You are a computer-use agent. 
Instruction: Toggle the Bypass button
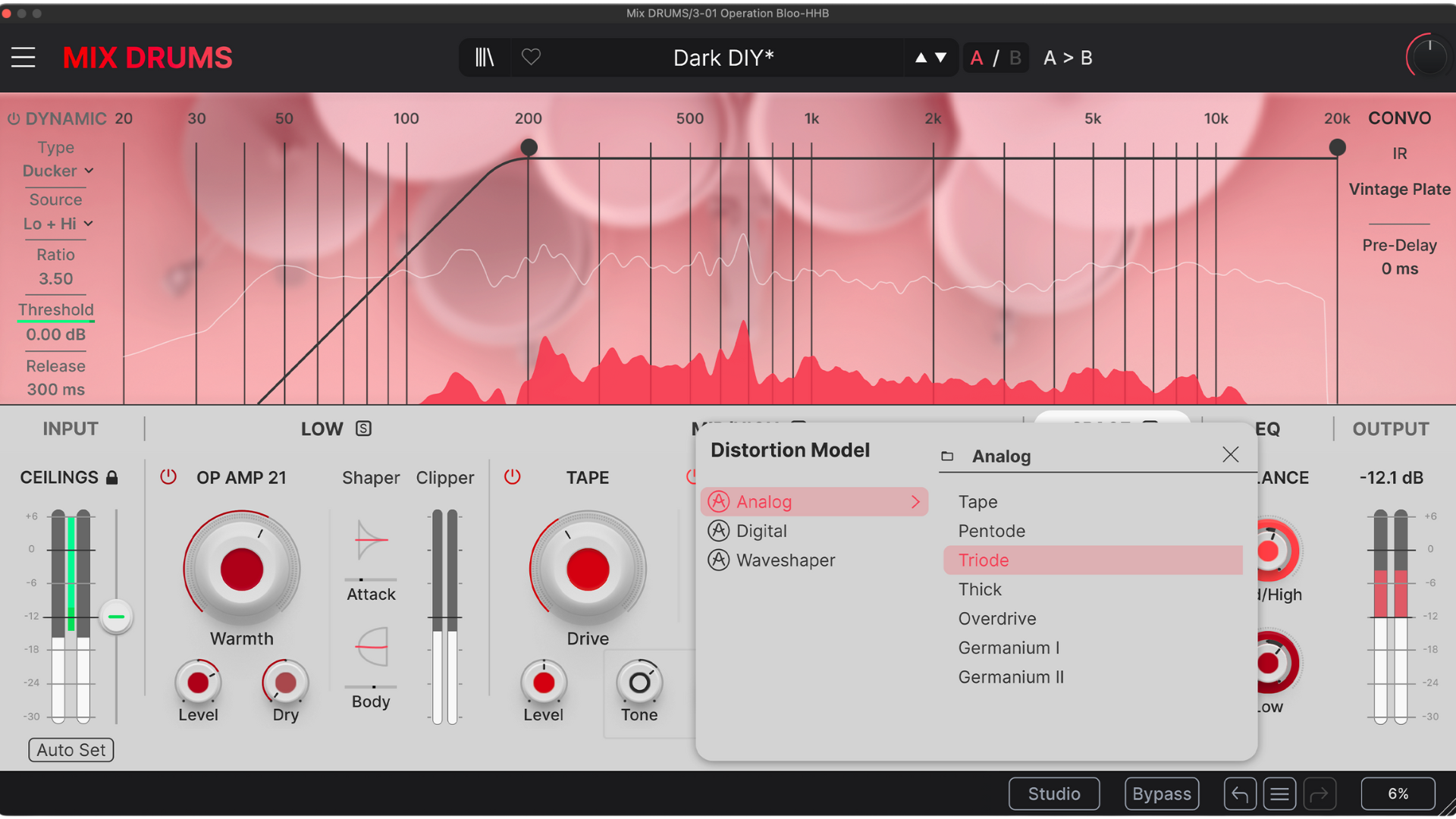coord(1162,794)
